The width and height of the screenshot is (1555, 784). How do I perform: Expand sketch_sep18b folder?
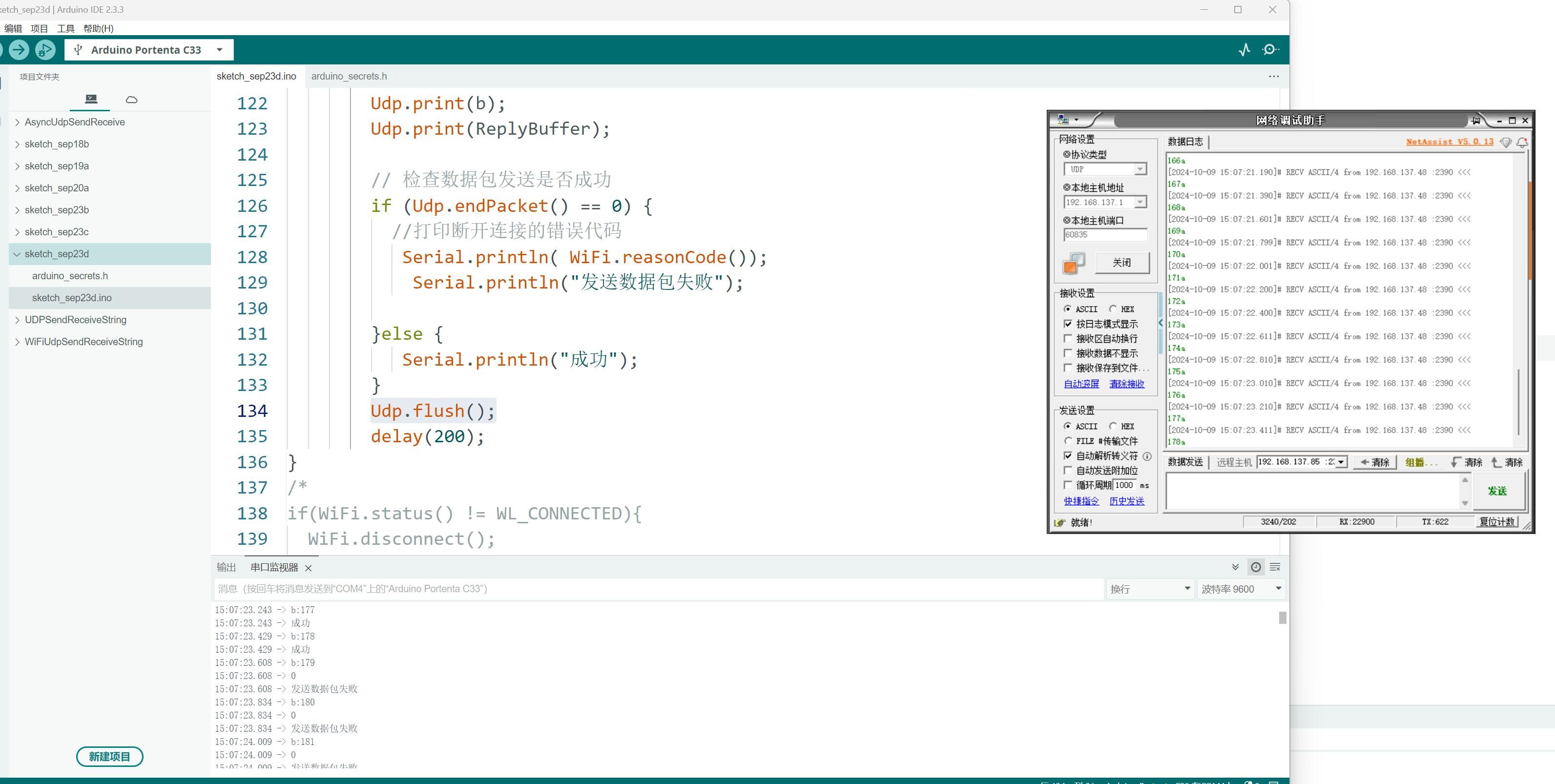pos(17,144)
